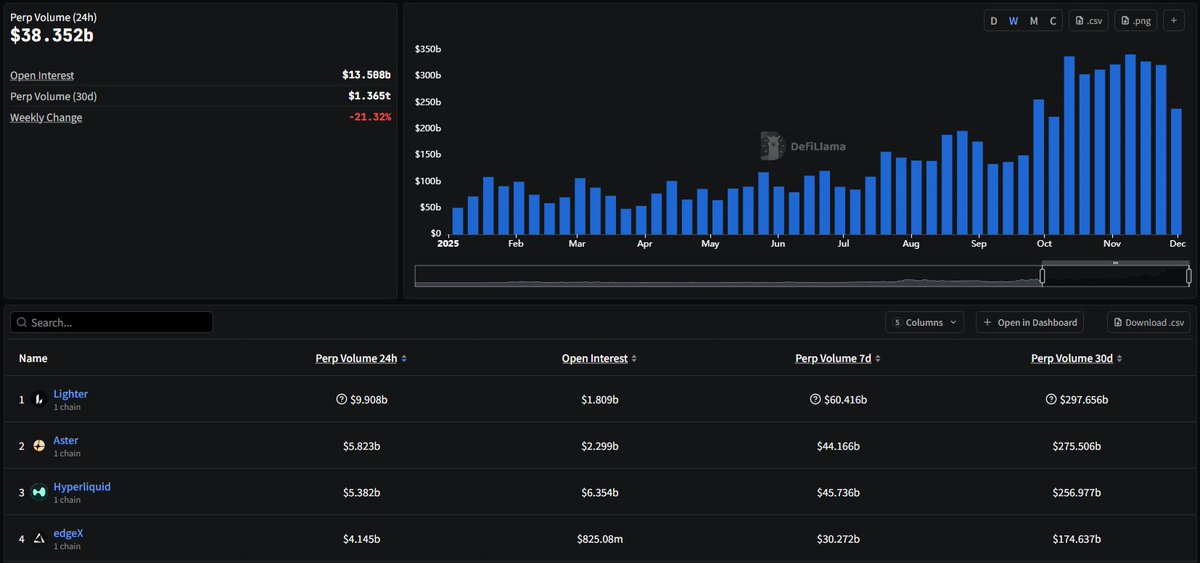Viewport: 1200px width, 563px height.
Task: Click the $350b y-axis label
Action: coord(427,49)
